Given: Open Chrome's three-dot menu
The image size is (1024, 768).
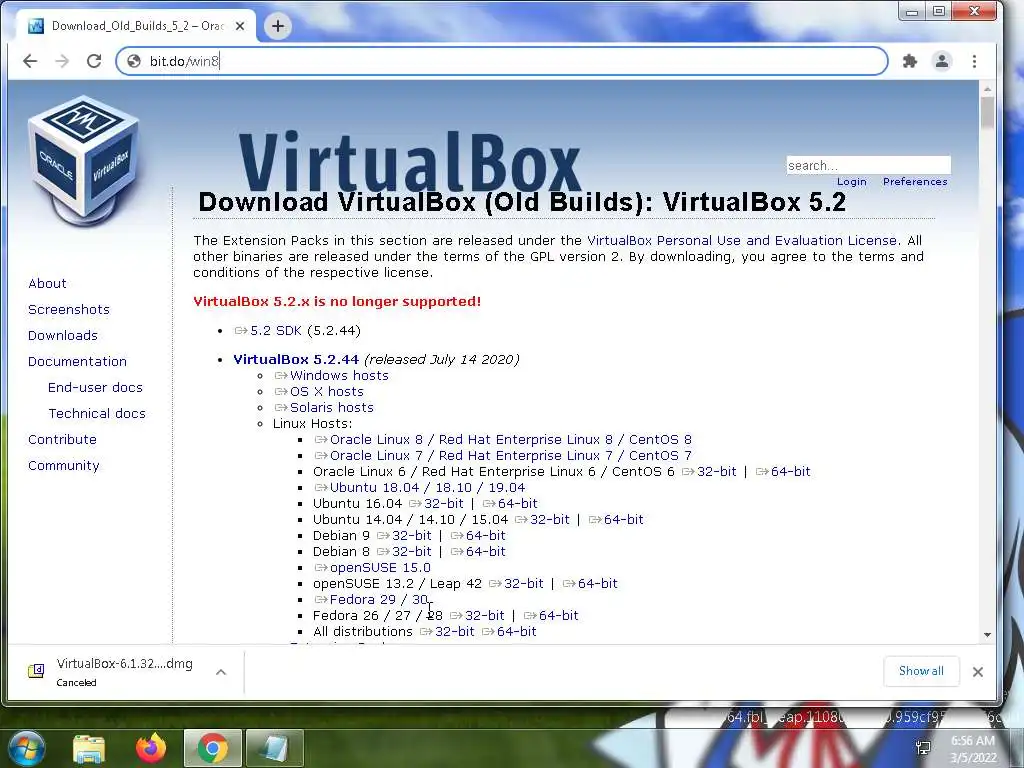Looking at the screenshot, I should pos(974,61).
